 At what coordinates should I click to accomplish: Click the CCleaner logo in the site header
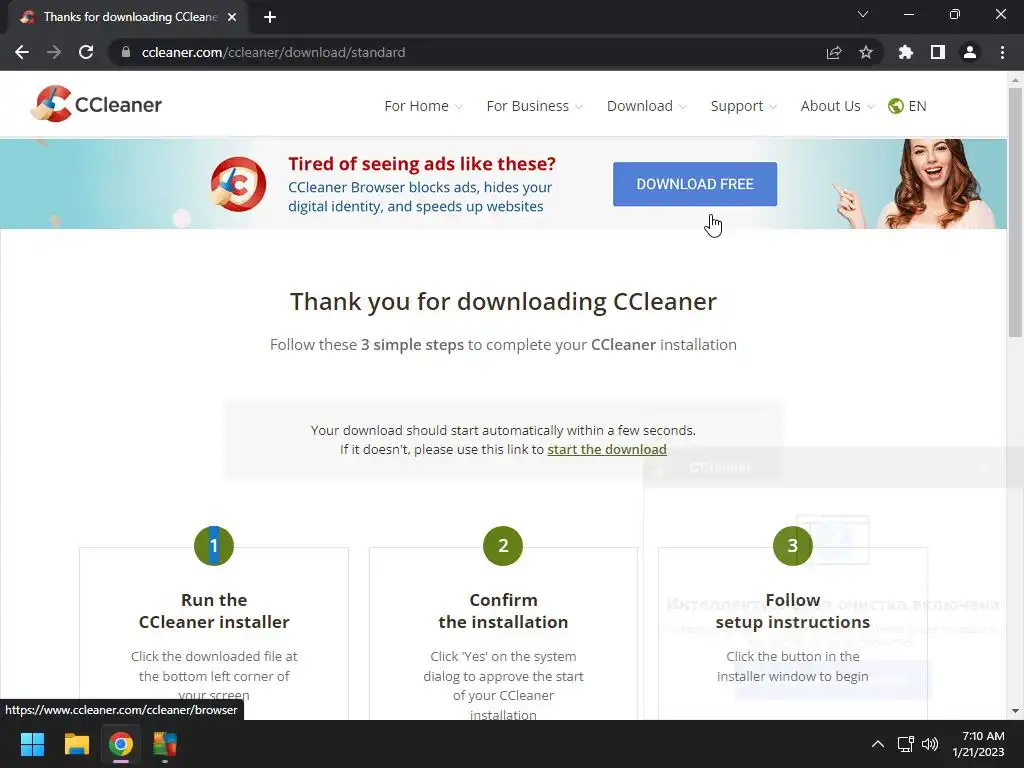(x=96, y=104)
